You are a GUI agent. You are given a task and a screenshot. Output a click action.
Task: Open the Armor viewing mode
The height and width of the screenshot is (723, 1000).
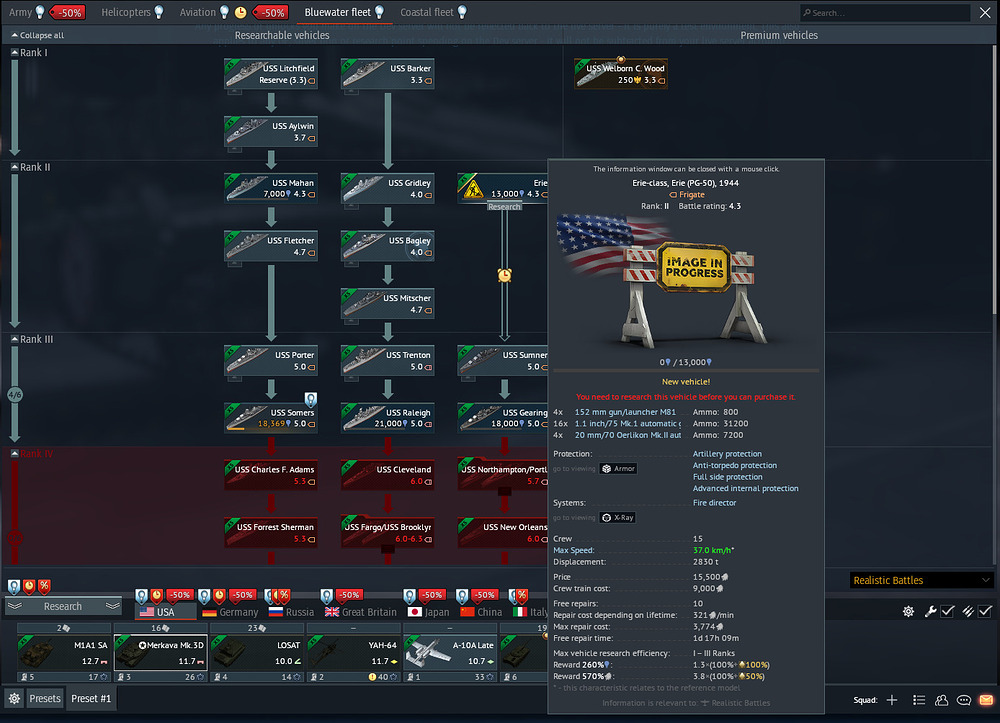pyautogui.click(x=619, y=469)
